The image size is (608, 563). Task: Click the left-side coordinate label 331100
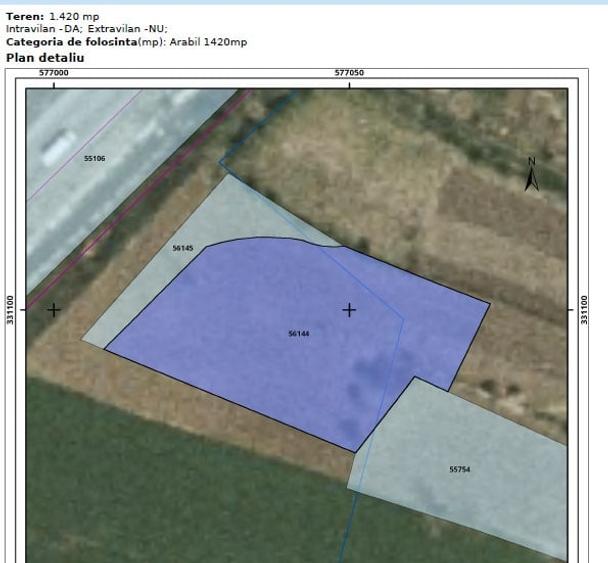pyautogui.click(x=10, y=310)
